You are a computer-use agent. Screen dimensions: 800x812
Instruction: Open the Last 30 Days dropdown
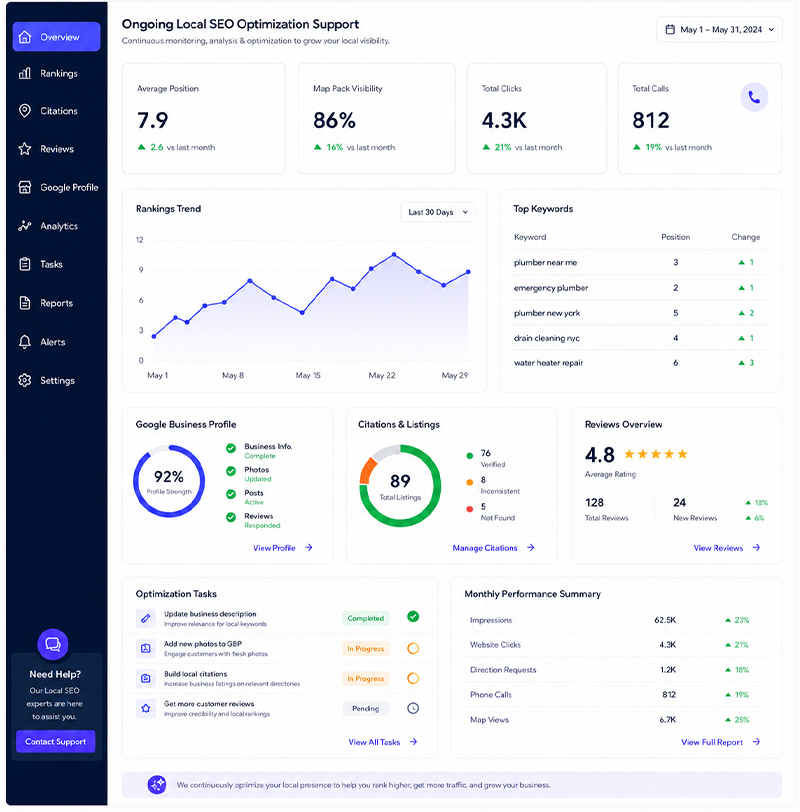[438, 212]
